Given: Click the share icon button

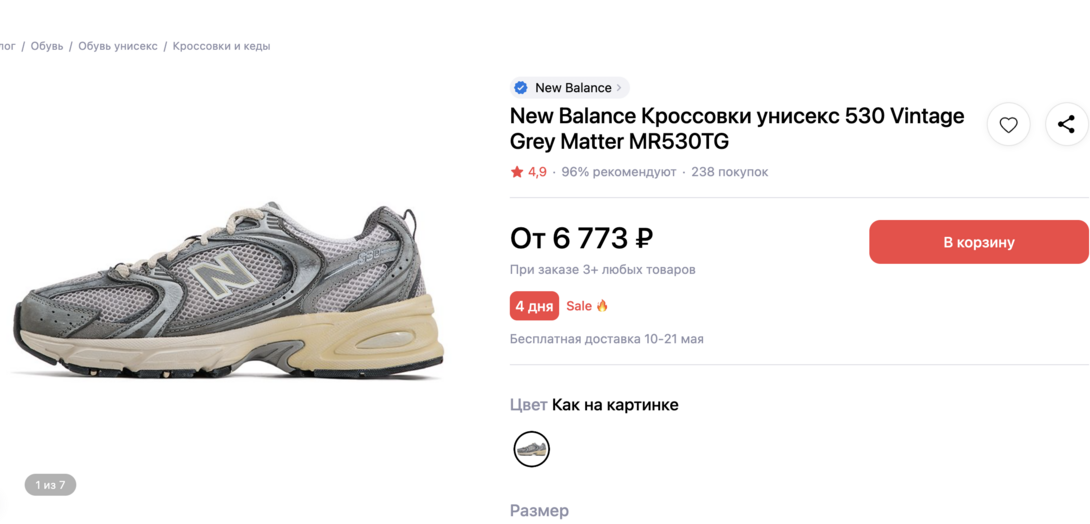Looking at the screenshot, I should pyautogui.click(x=1066, y=125).
